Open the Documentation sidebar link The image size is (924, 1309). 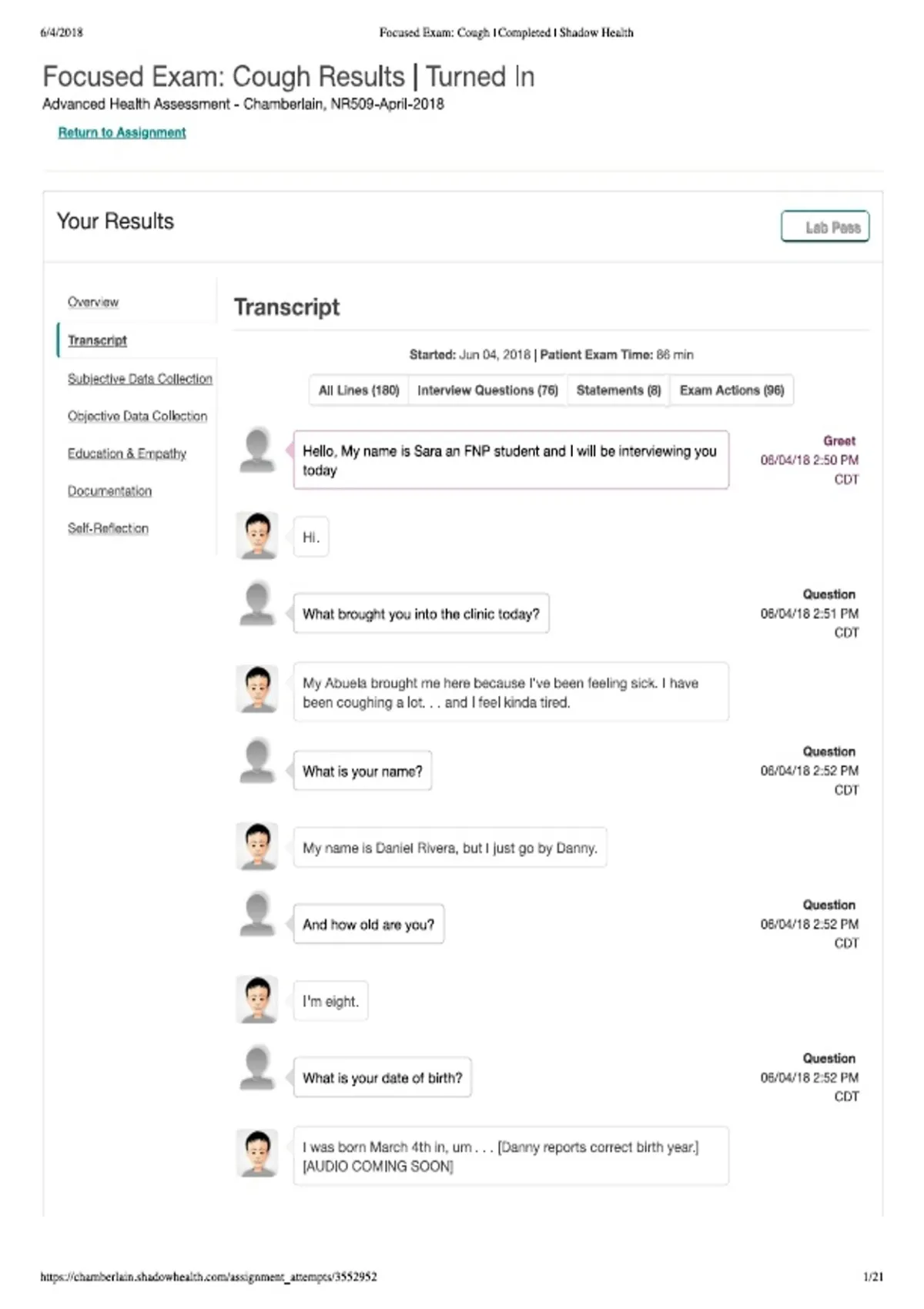pos(109,491)
